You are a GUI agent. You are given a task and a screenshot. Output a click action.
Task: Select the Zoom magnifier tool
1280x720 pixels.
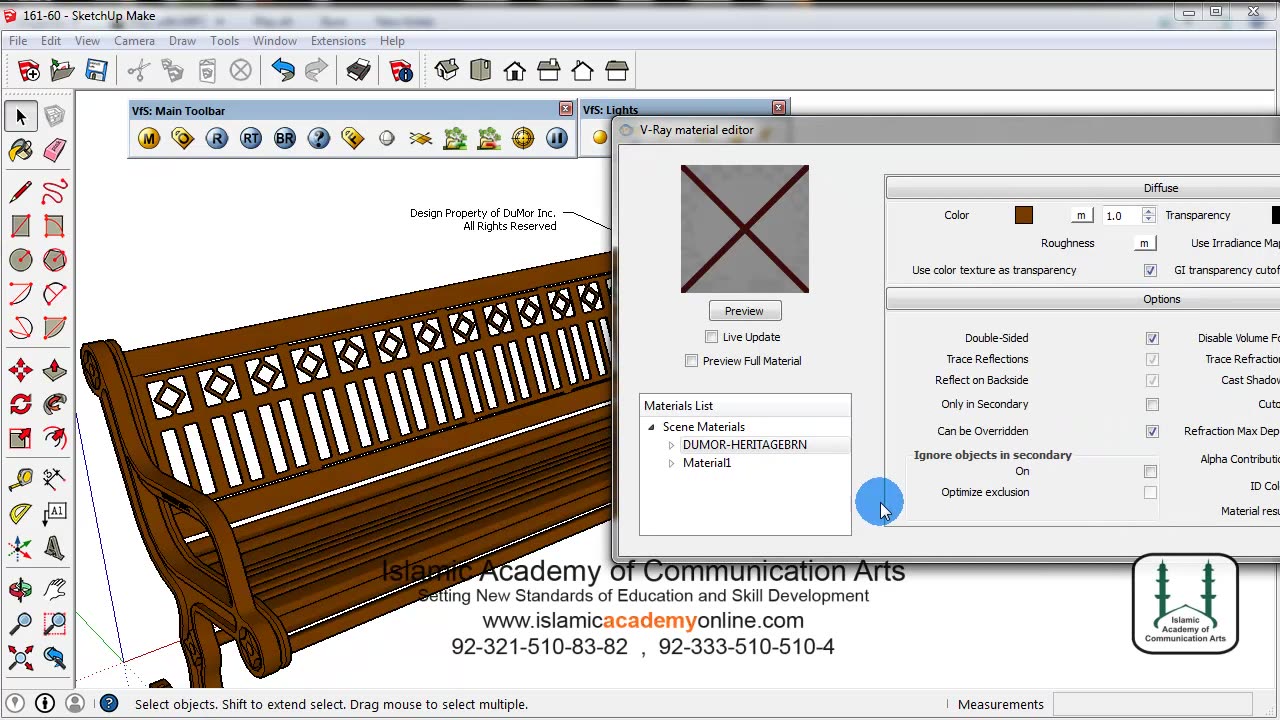tap(21, 624)
